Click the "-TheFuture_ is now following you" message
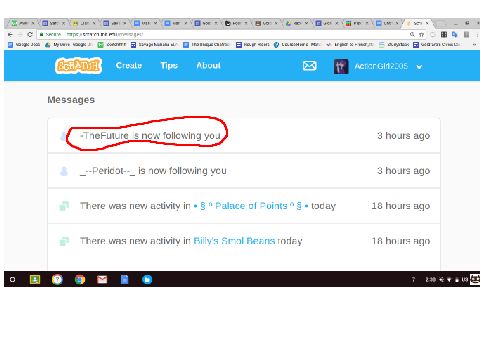The image size is (480, 360). coord(150,136)
